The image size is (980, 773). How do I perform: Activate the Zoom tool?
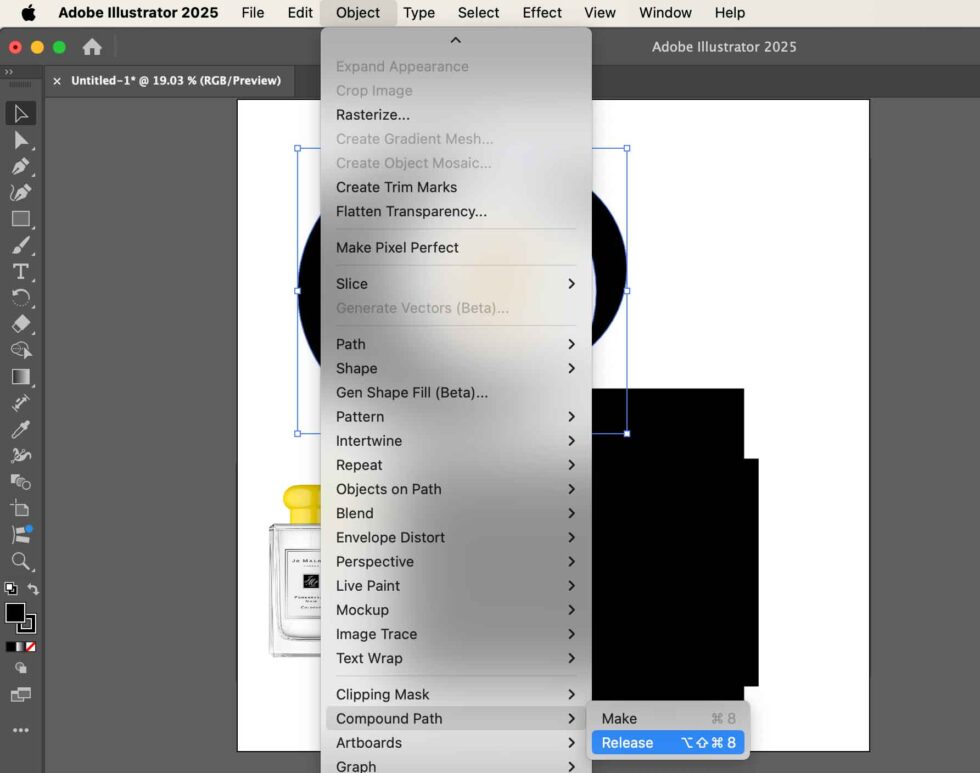click(22, 561)
